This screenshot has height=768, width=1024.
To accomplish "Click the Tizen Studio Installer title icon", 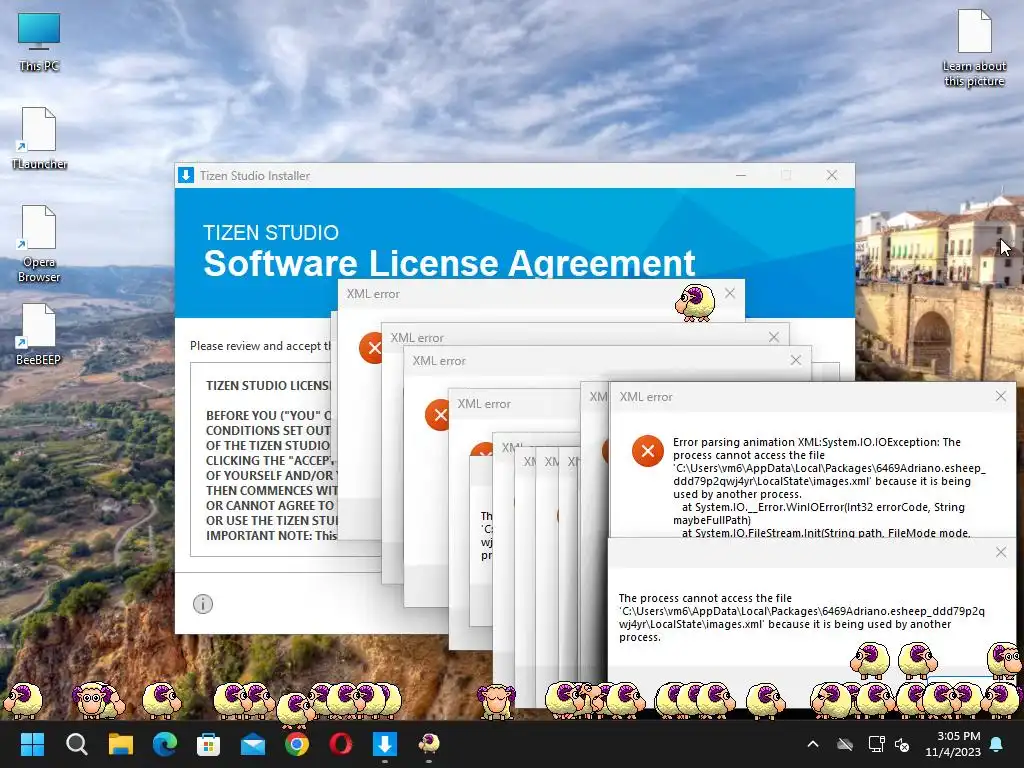I will 186,175.
